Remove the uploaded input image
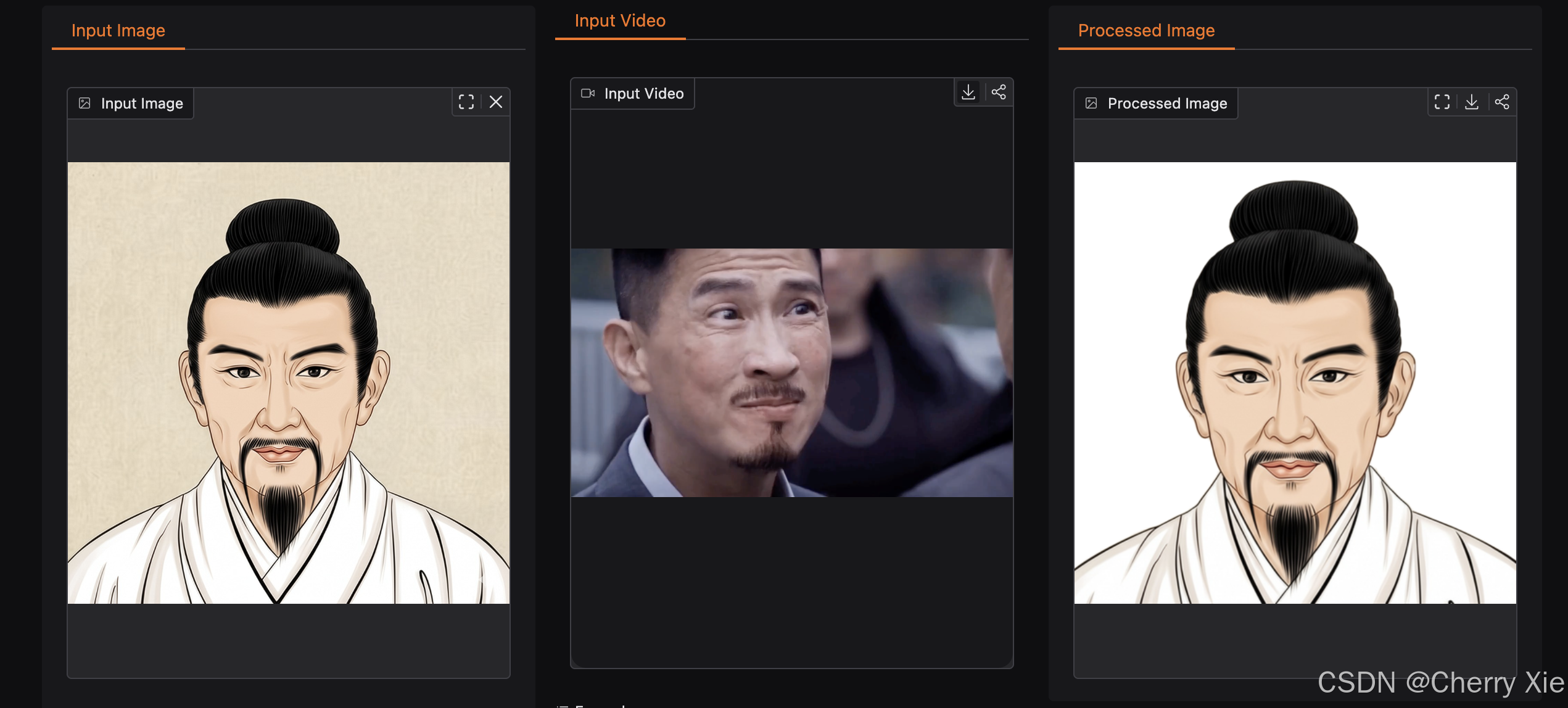Image resolution: width=1568 pixels, height=708 pixels. pyautogui.click(x=496, y=102)
